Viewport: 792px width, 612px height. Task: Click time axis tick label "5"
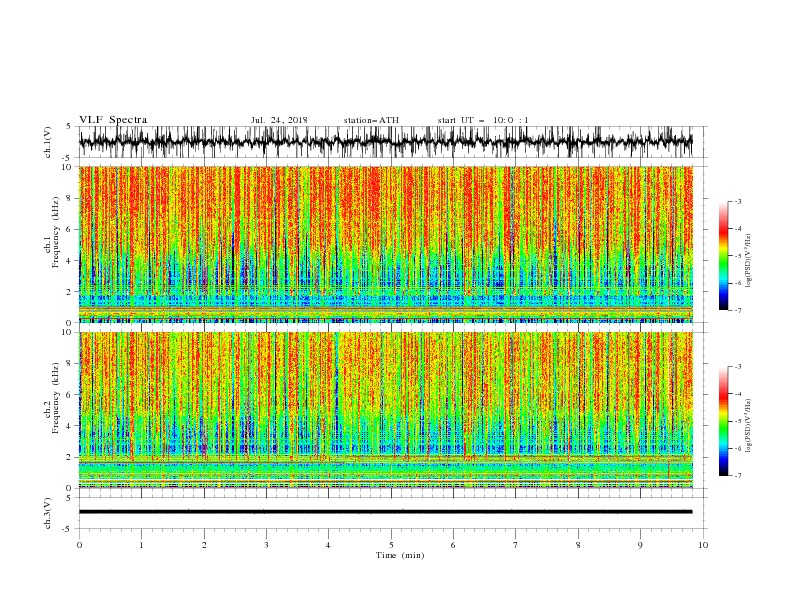coord(391,545)
